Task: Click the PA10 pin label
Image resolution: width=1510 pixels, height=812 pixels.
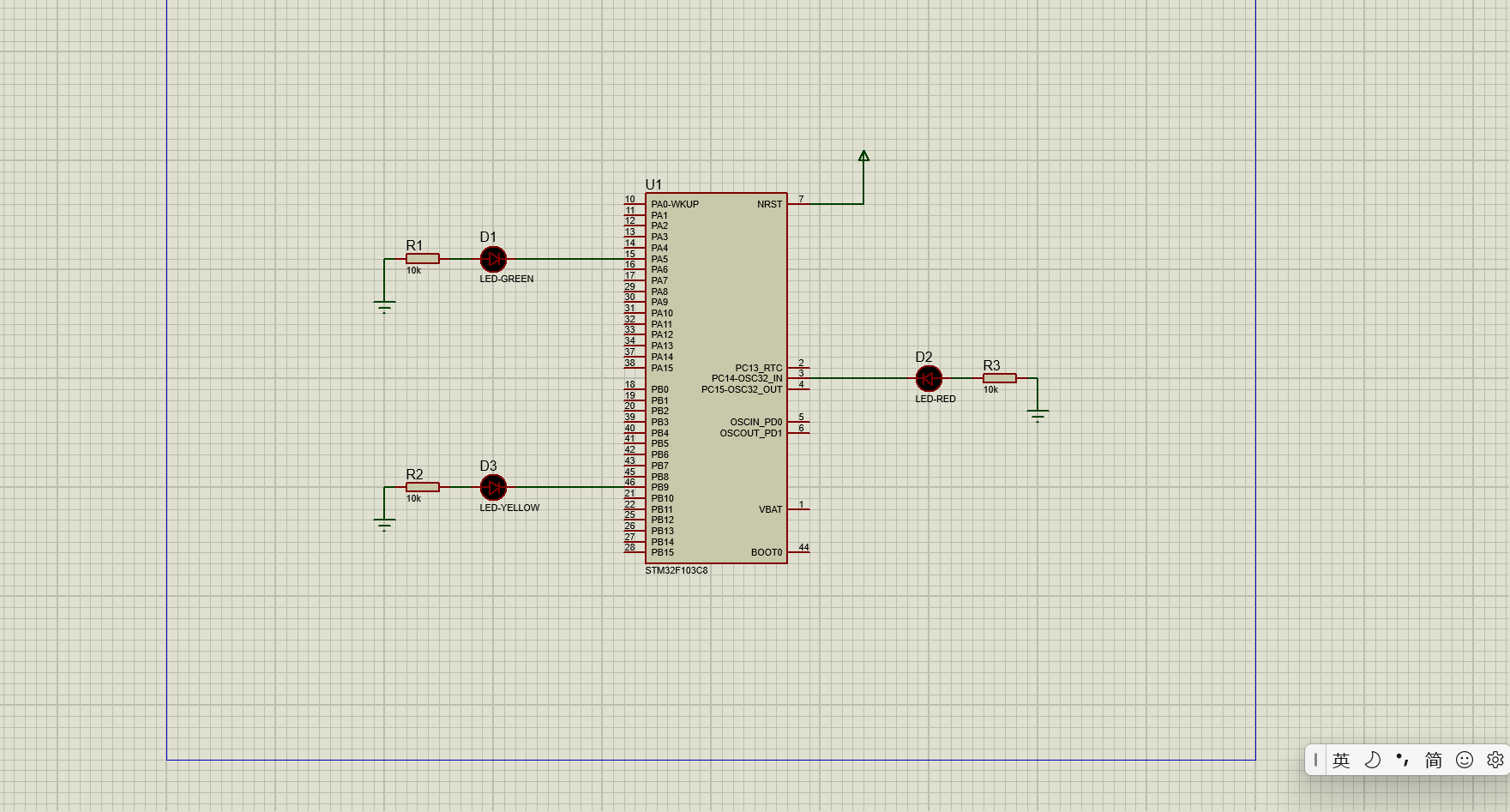Action: tap(662, 313)
